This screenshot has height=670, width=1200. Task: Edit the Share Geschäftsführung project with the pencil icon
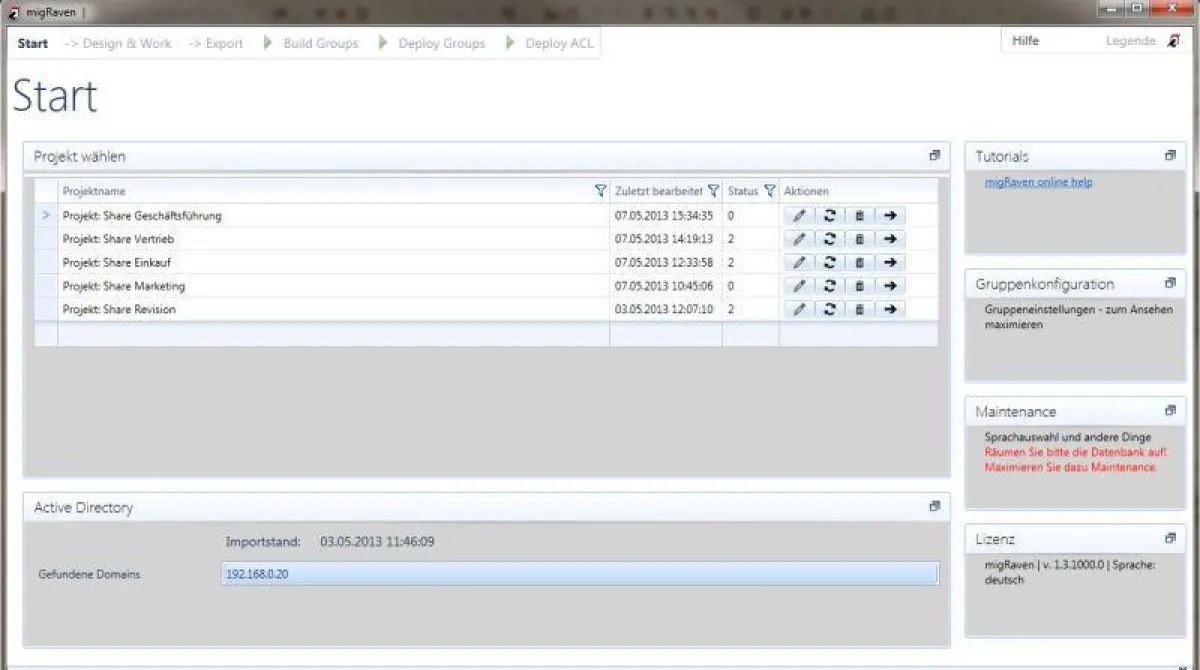tap(798, 214)
